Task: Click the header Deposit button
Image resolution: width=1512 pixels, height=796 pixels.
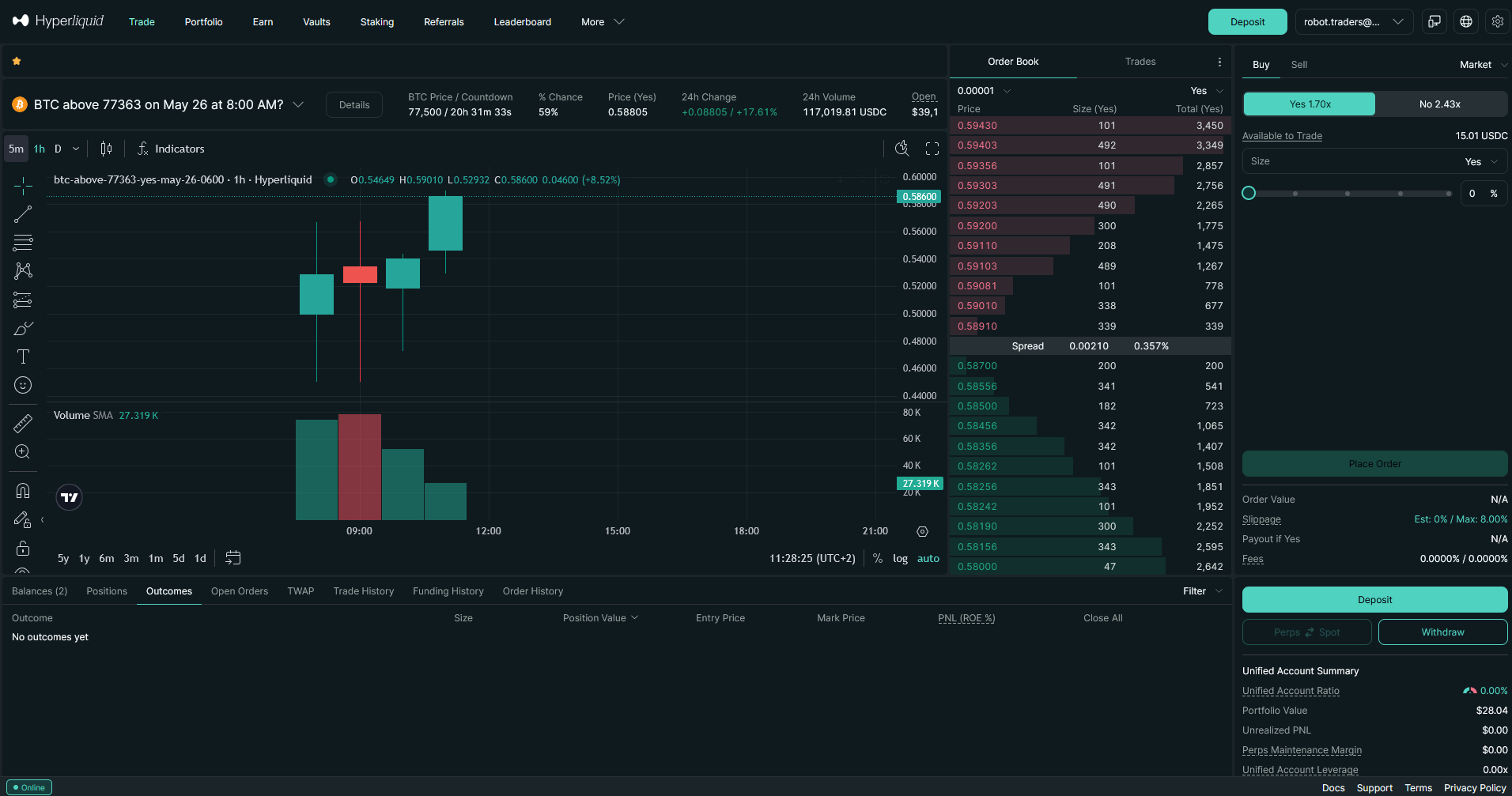Action: (x=1247, y=22)
